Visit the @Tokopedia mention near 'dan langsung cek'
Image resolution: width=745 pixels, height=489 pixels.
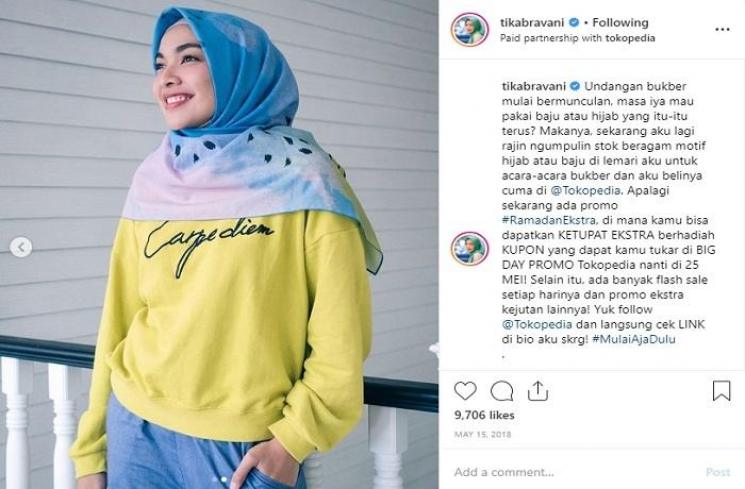537,325
